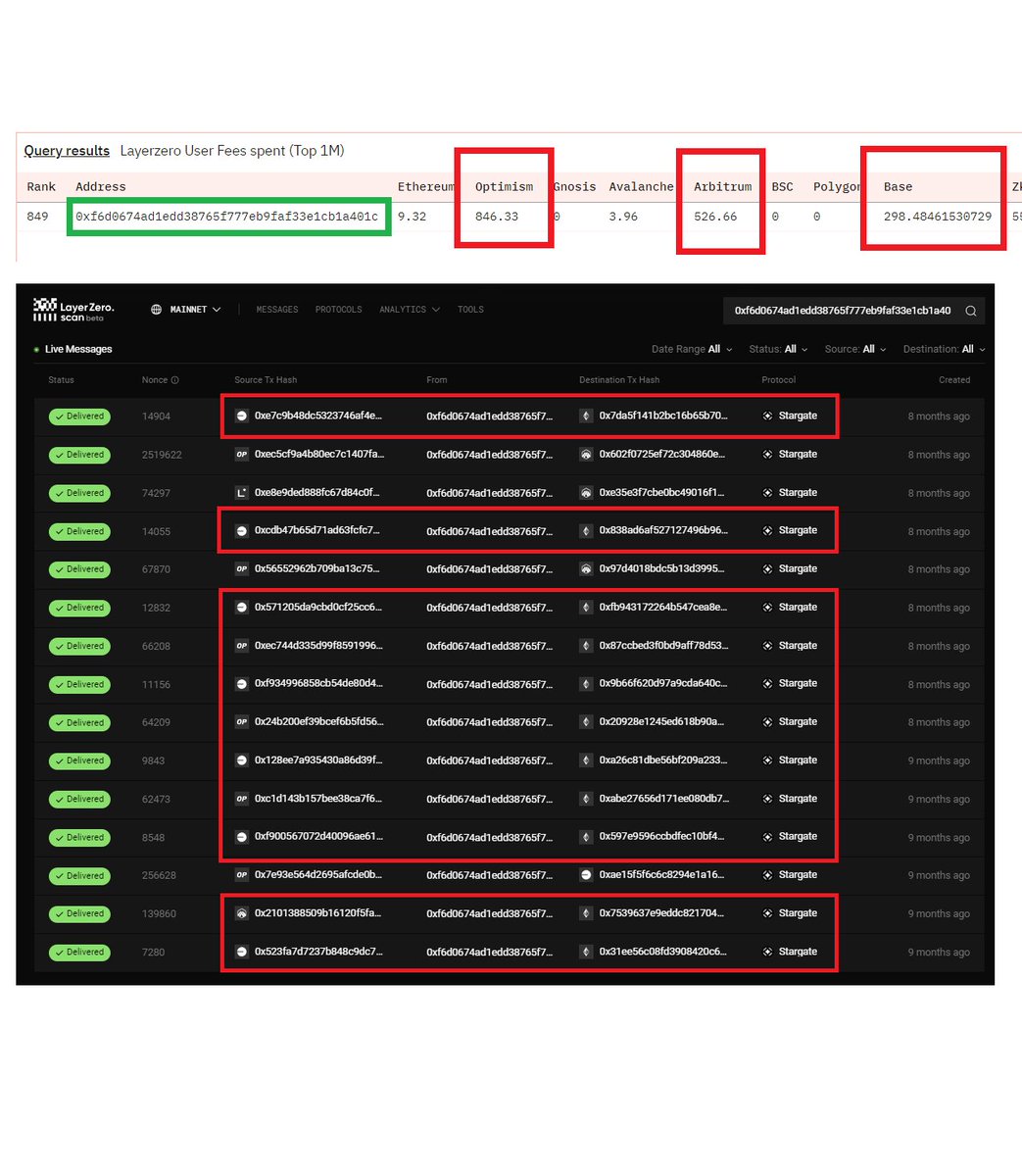Image resolution: width=1022 pixels, height=1176 pixels.
Task: Click Ethereum icon beside destination 0x7da5f141b2bc16b65b70
Action: pyautogui.click(x=586, y=416)
